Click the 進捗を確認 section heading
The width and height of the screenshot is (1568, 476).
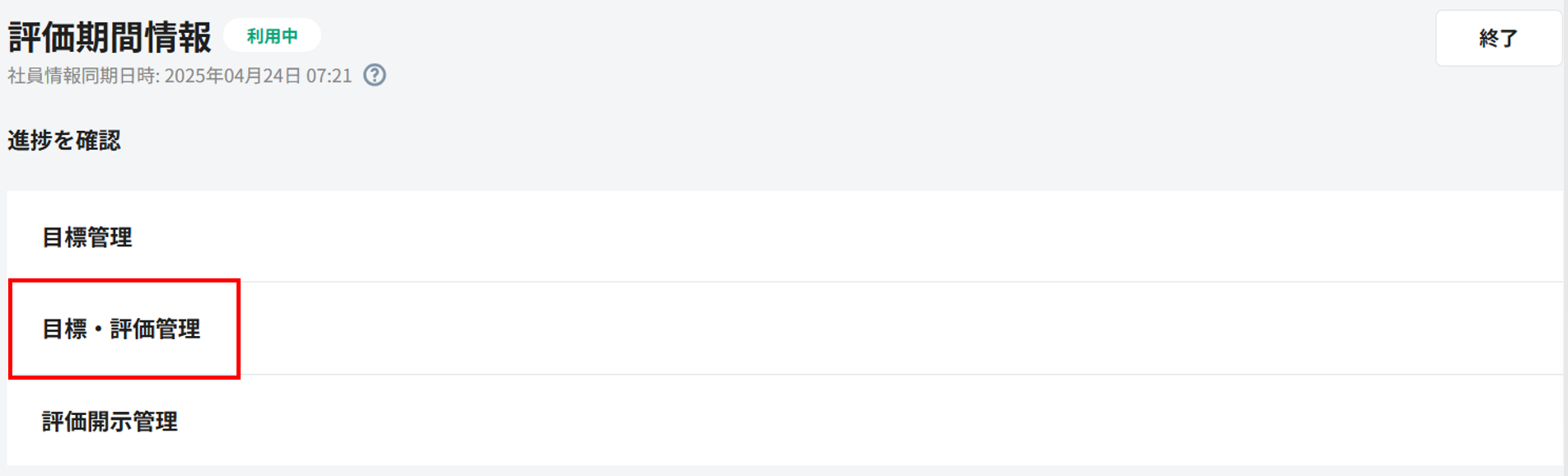64,141
